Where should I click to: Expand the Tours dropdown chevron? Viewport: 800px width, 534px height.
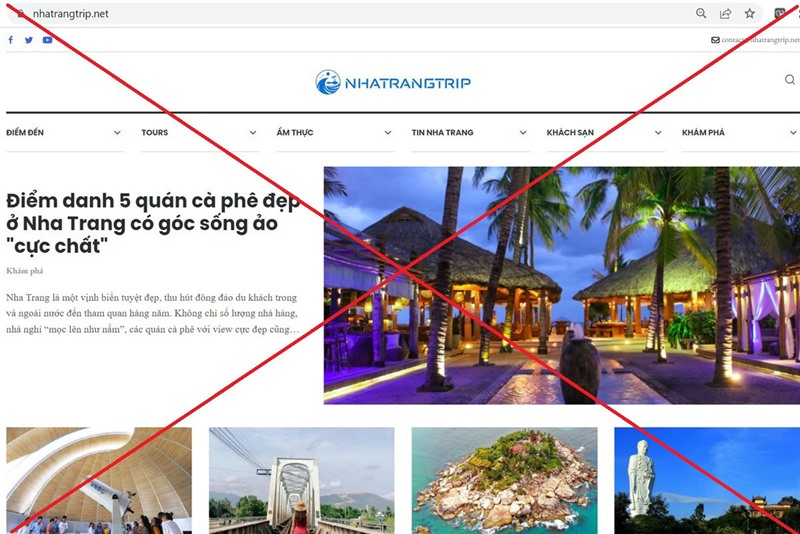(253, 133)
